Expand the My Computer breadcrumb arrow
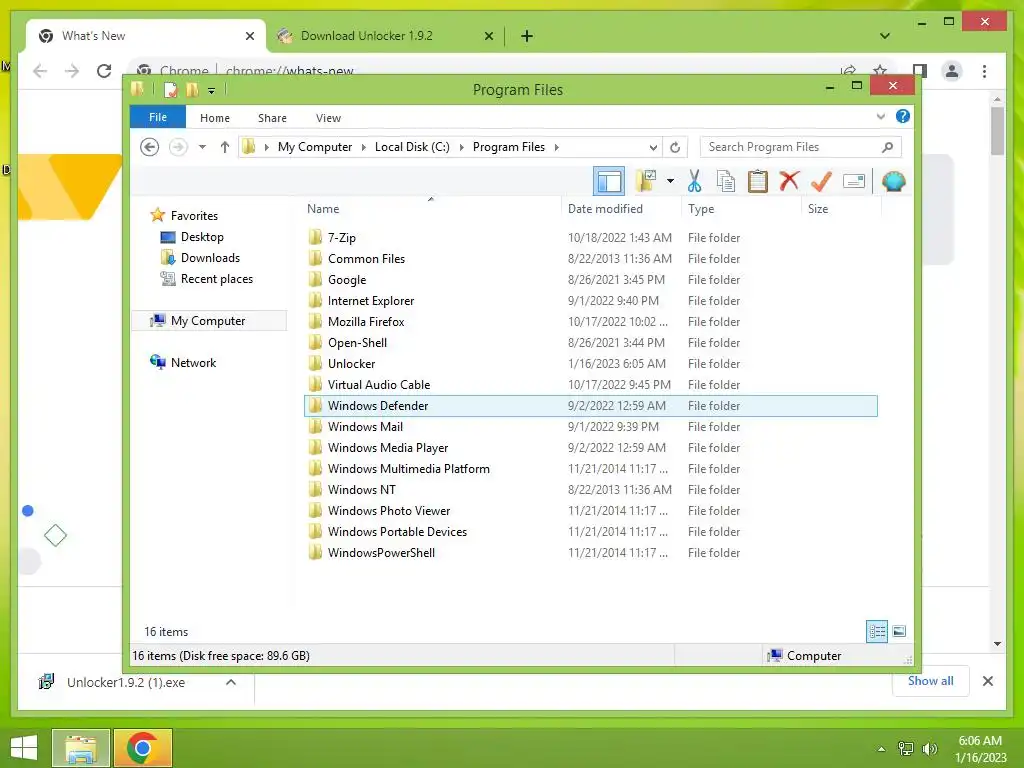1024x768 pixels. pyautogui.click(x=364, y=148)
